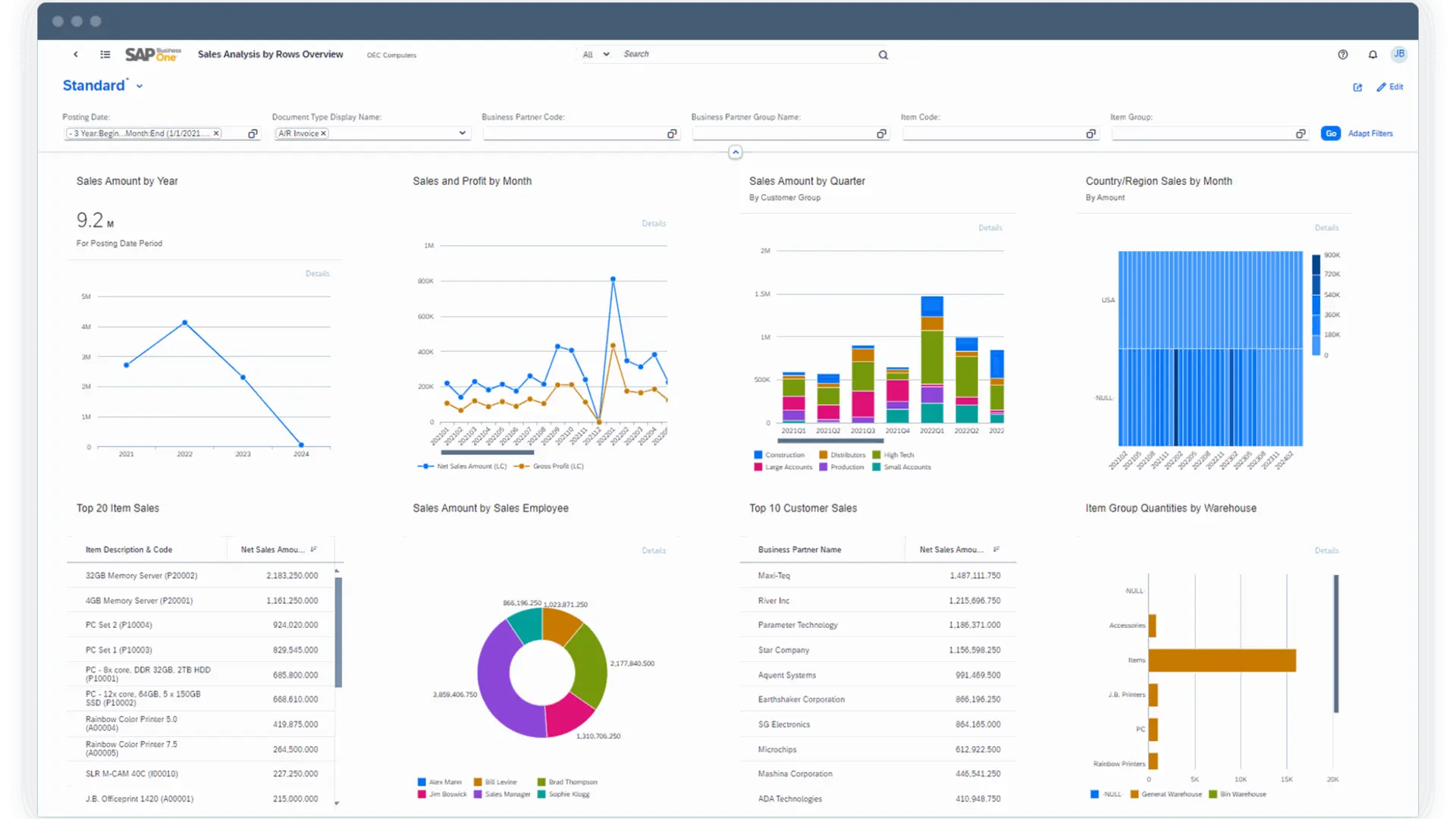Open the main menu list icon
Image resolution: width=1456 pixels, height=819 pixels.
tap(105, 55)
